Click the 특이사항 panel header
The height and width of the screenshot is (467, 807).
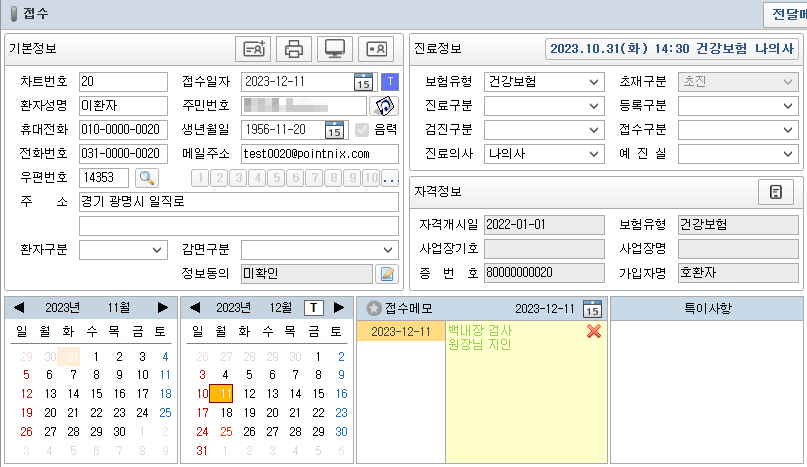707,308
